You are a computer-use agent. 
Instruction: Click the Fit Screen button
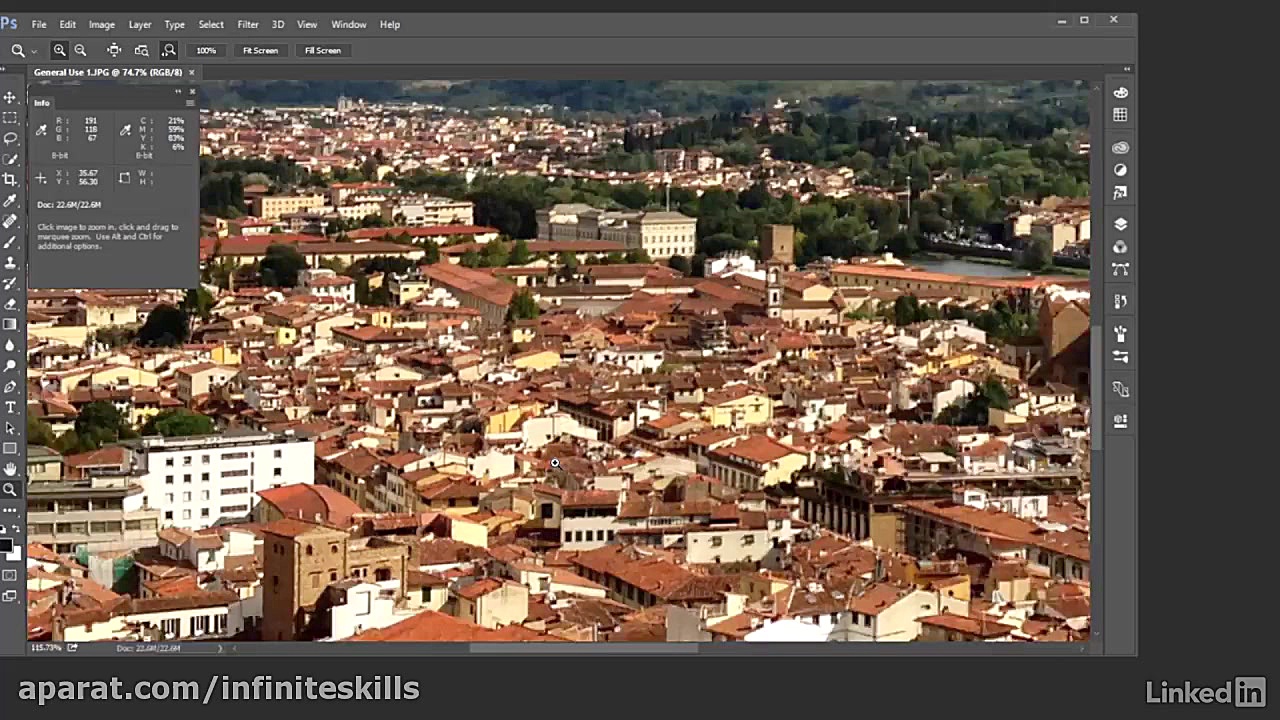[260, 50]
